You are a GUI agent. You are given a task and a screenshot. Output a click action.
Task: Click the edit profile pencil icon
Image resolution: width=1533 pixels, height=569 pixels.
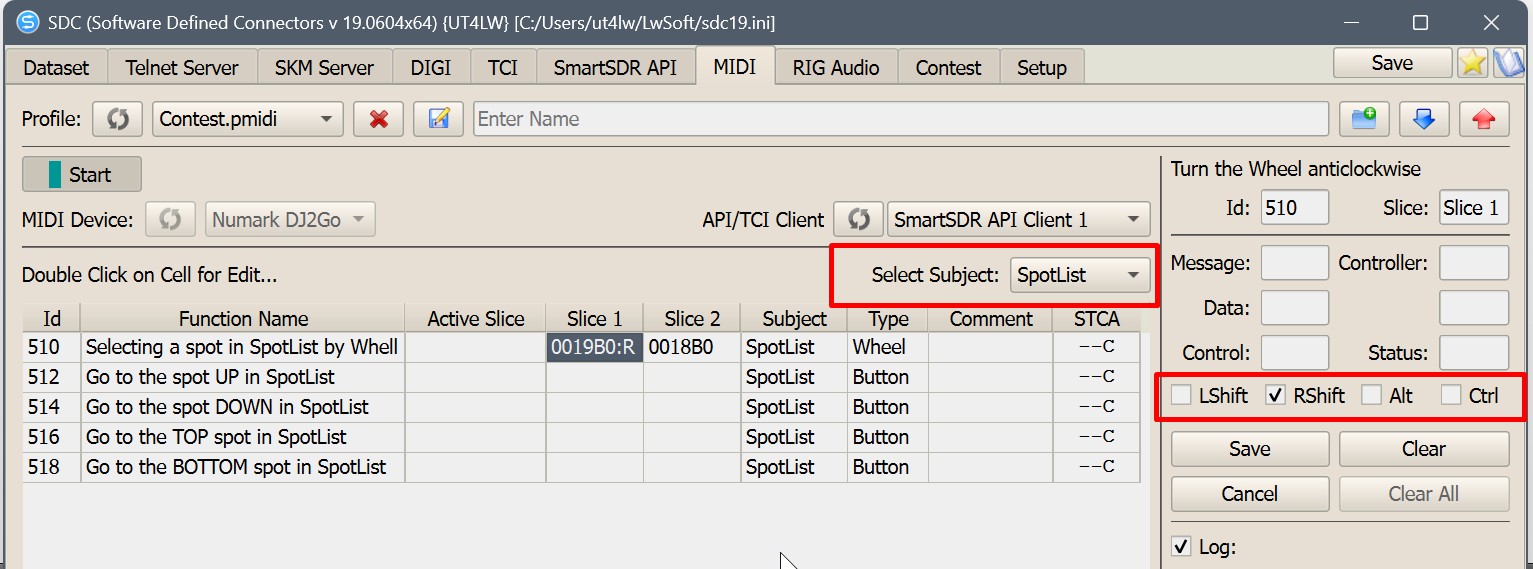pos(438,119)
